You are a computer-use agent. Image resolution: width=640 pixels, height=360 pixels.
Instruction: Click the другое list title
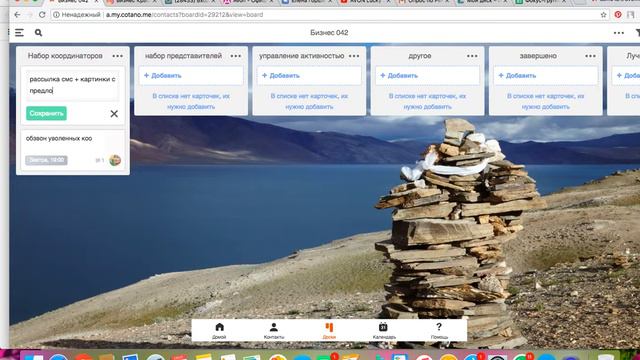(420, 56)
